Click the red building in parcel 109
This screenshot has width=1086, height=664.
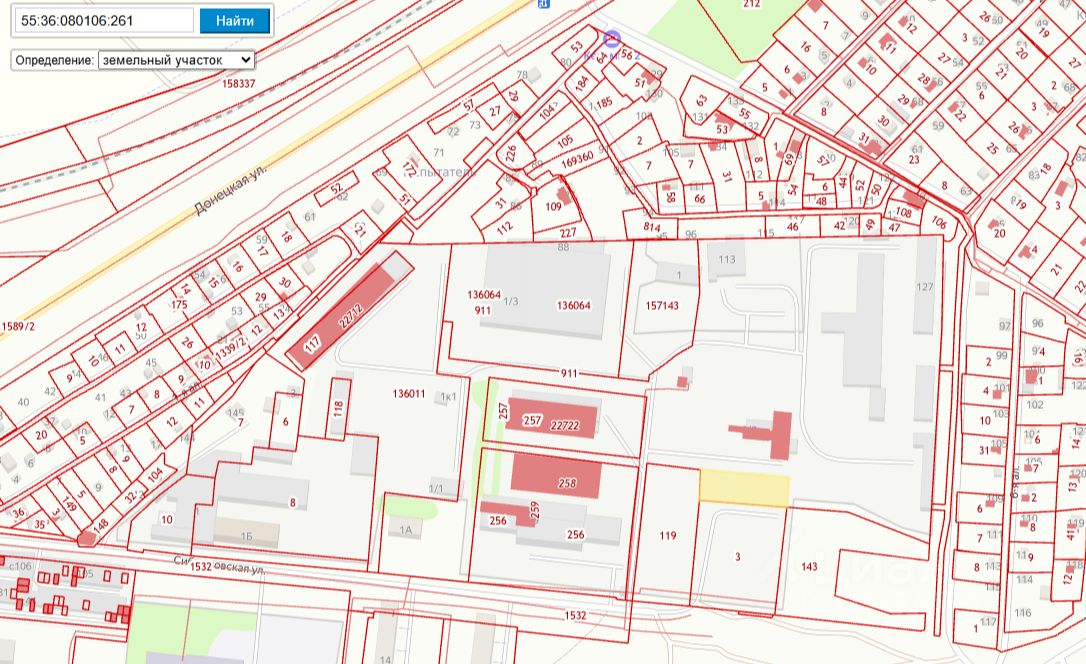(x=563, y=196)
